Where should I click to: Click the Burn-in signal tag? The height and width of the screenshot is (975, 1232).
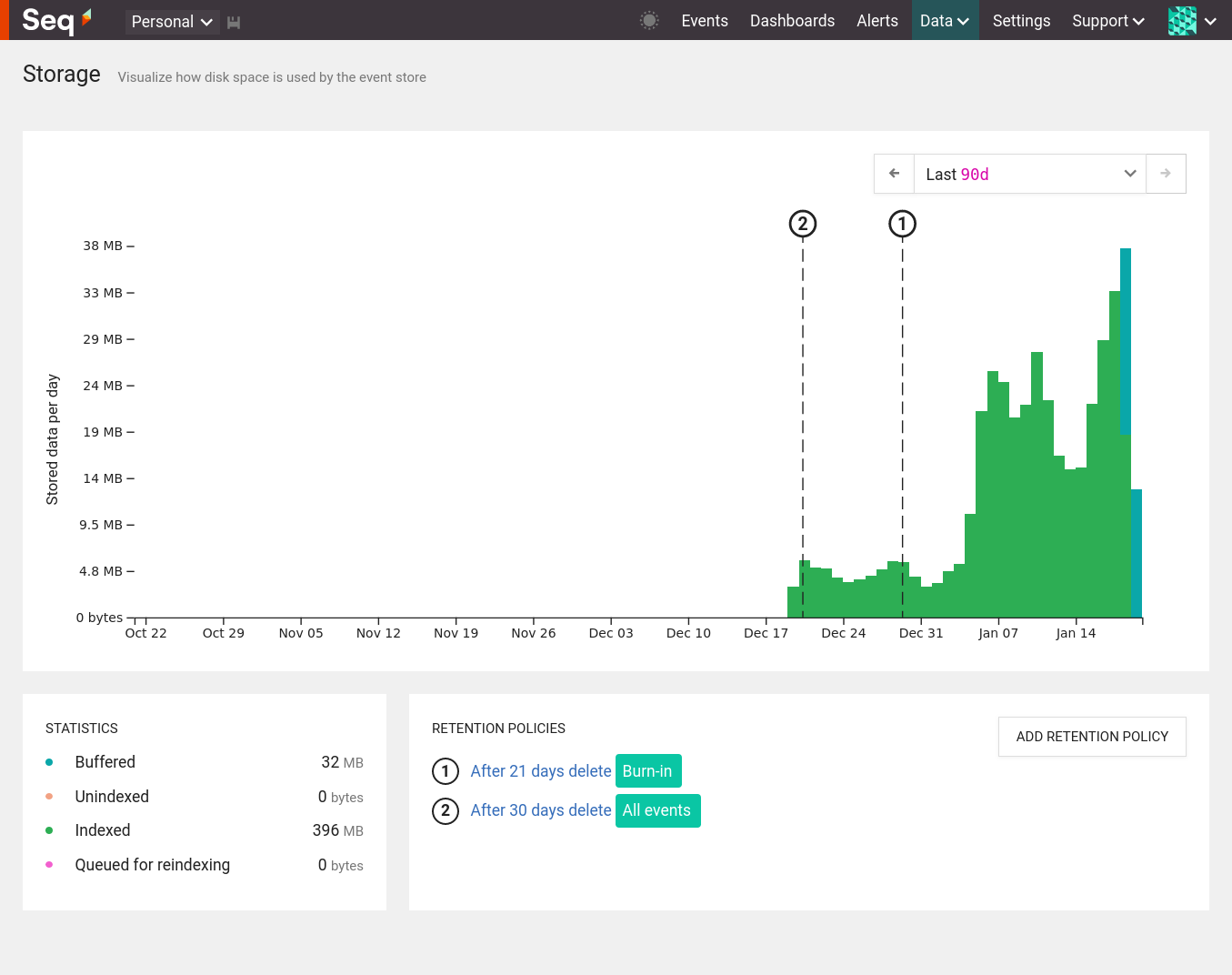tap(648, 771)
